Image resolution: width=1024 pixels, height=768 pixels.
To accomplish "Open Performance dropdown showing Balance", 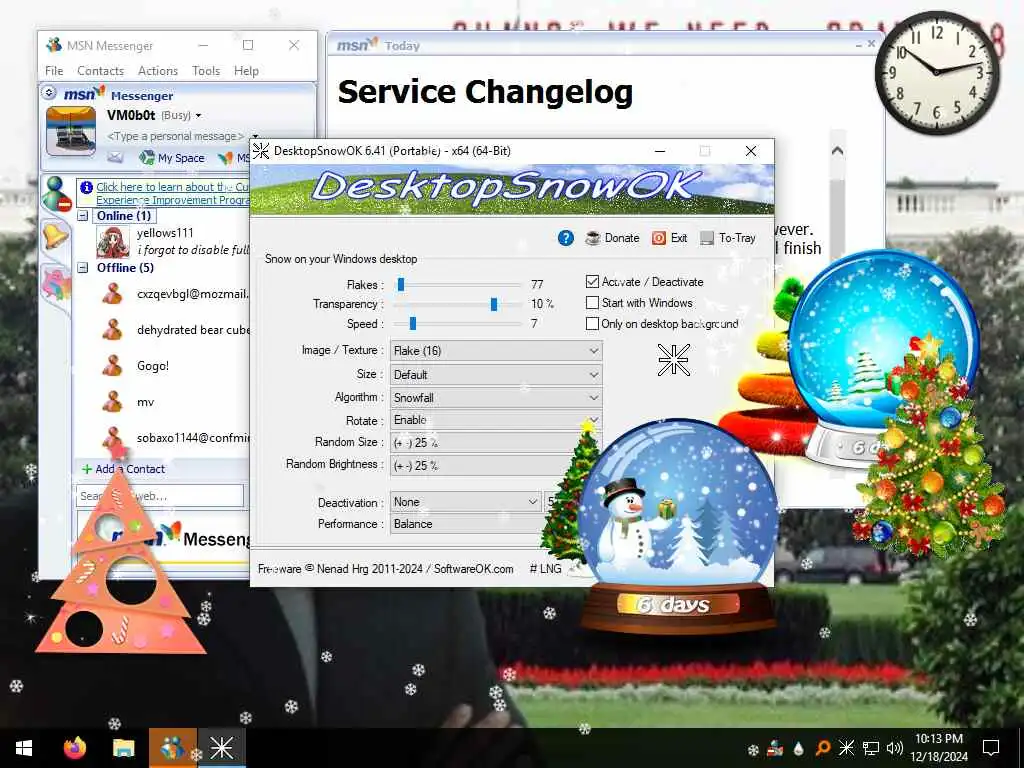I will click(x=469, y=524).
